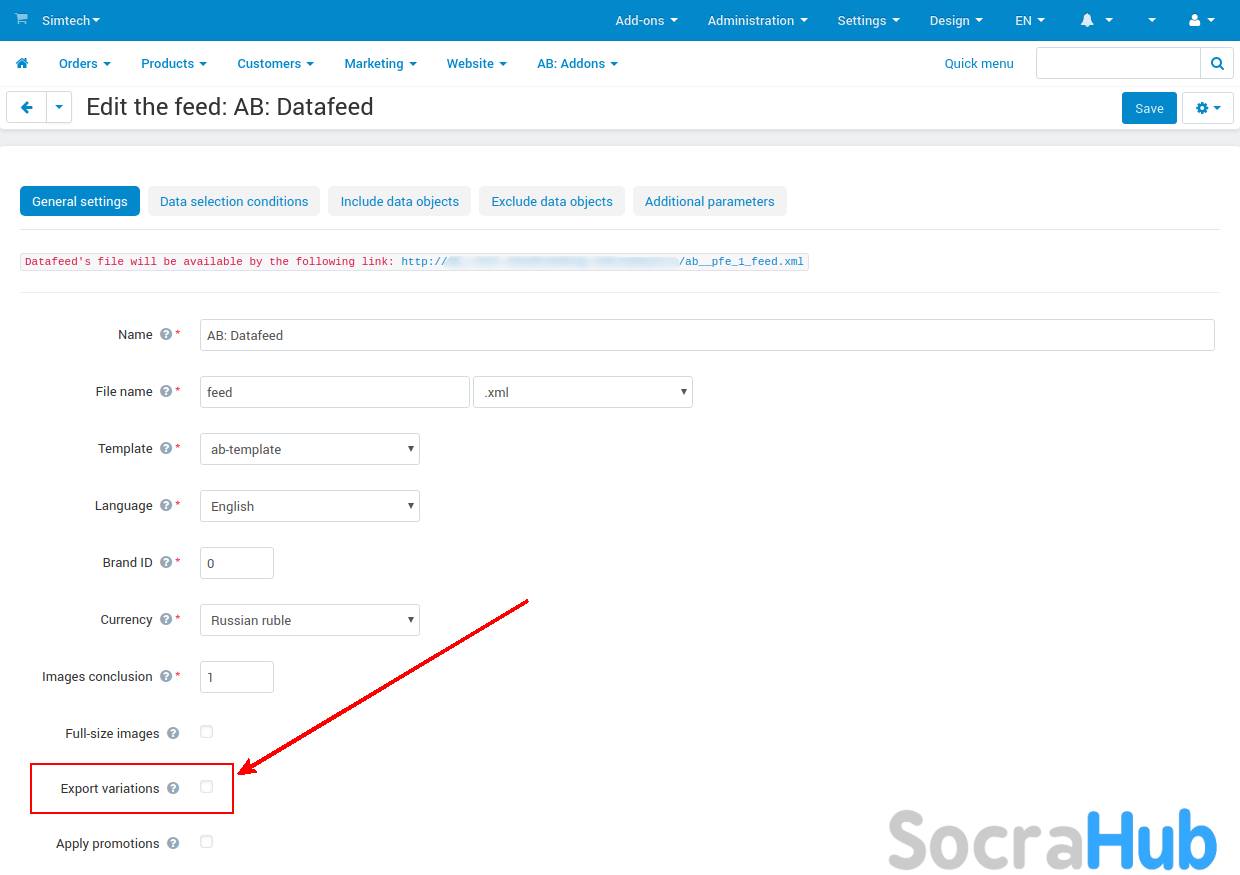Click the Images conclusion input field
The width and height of the screenshot is (1240, 875).
(x=237, y=677)
